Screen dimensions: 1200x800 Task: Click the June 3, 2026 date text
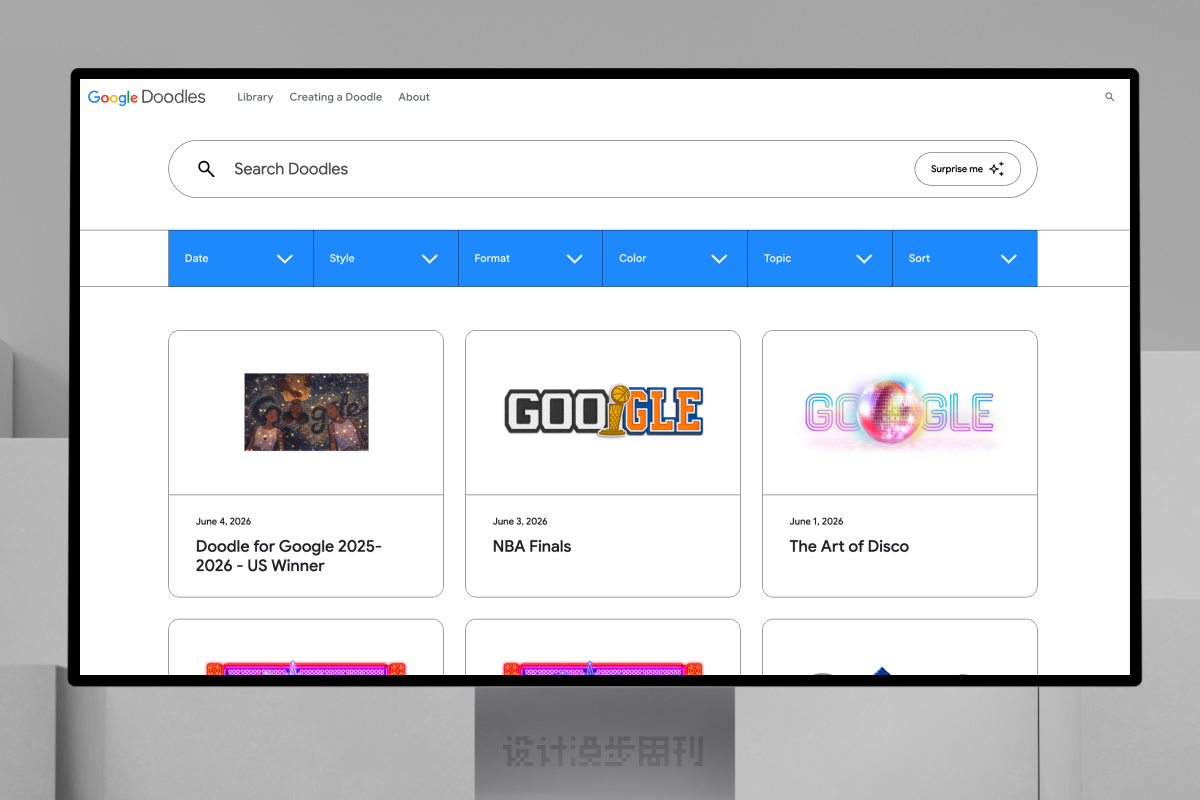(x=520, y=521)
